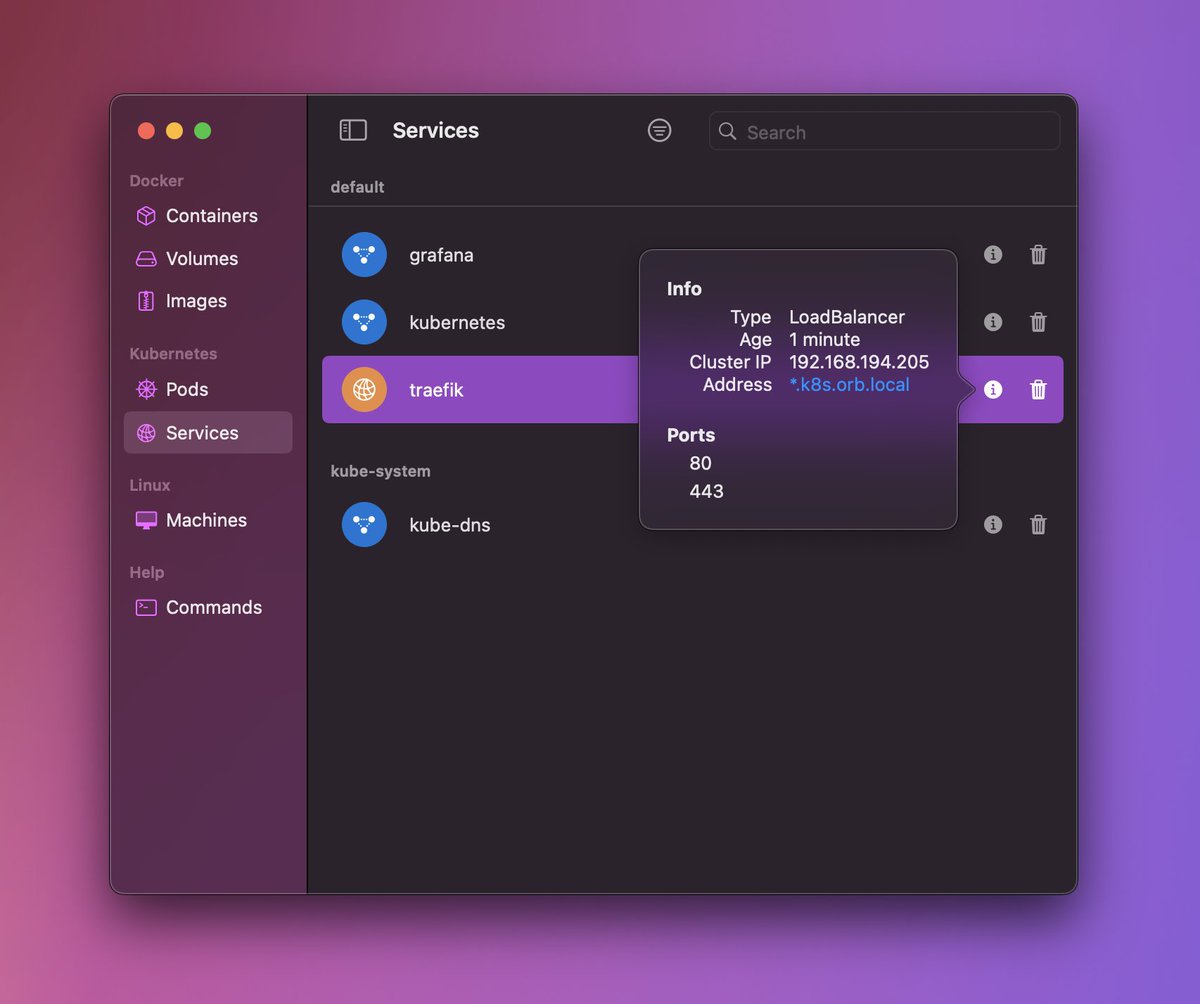Switch to Kubernetes Pods view
Screen dimensions: 1200x1004
coord(208,389)
